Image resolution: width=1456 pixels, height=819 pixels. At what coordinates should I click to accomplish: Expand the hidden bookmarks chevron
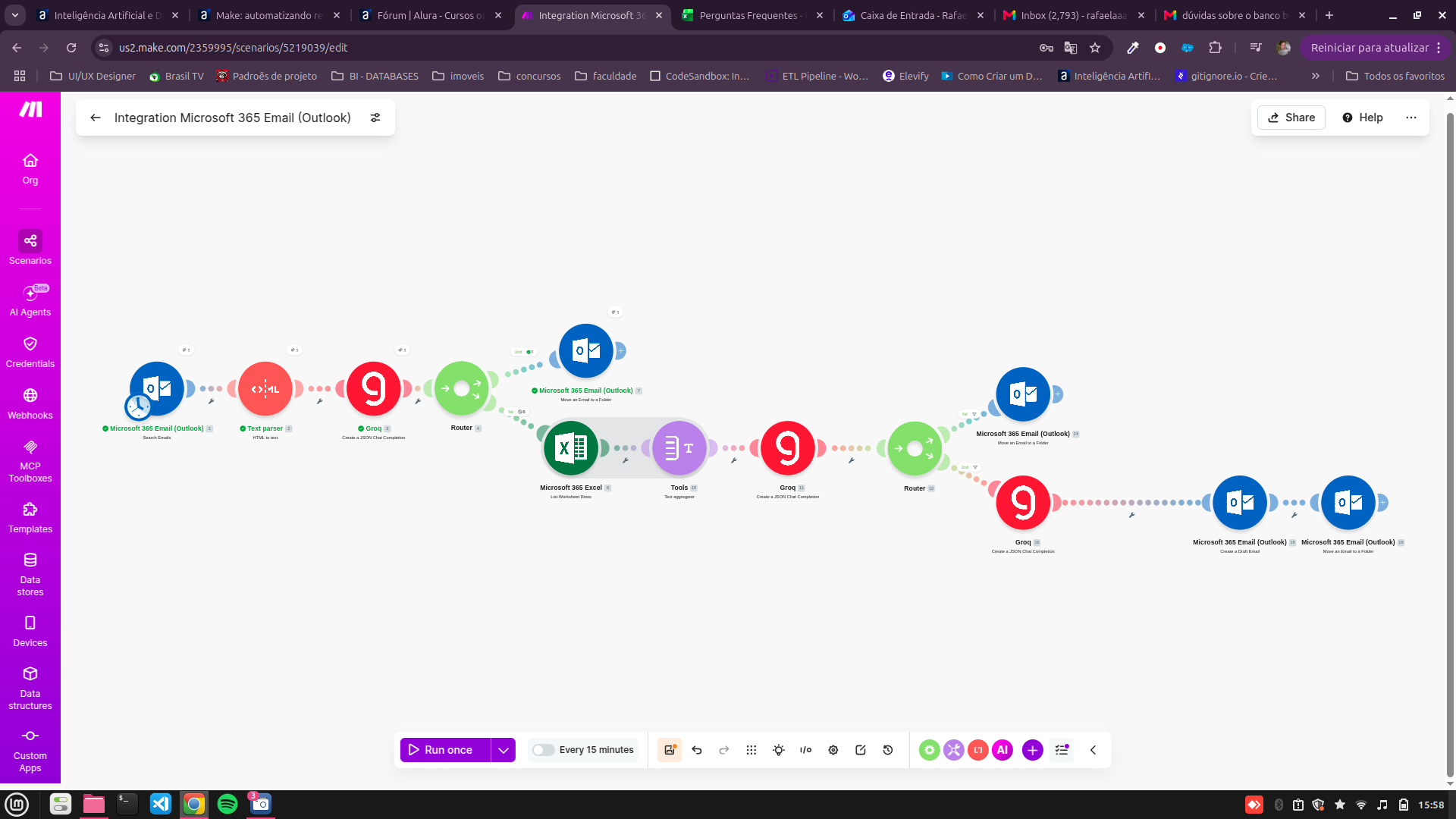coord(1316,76)
